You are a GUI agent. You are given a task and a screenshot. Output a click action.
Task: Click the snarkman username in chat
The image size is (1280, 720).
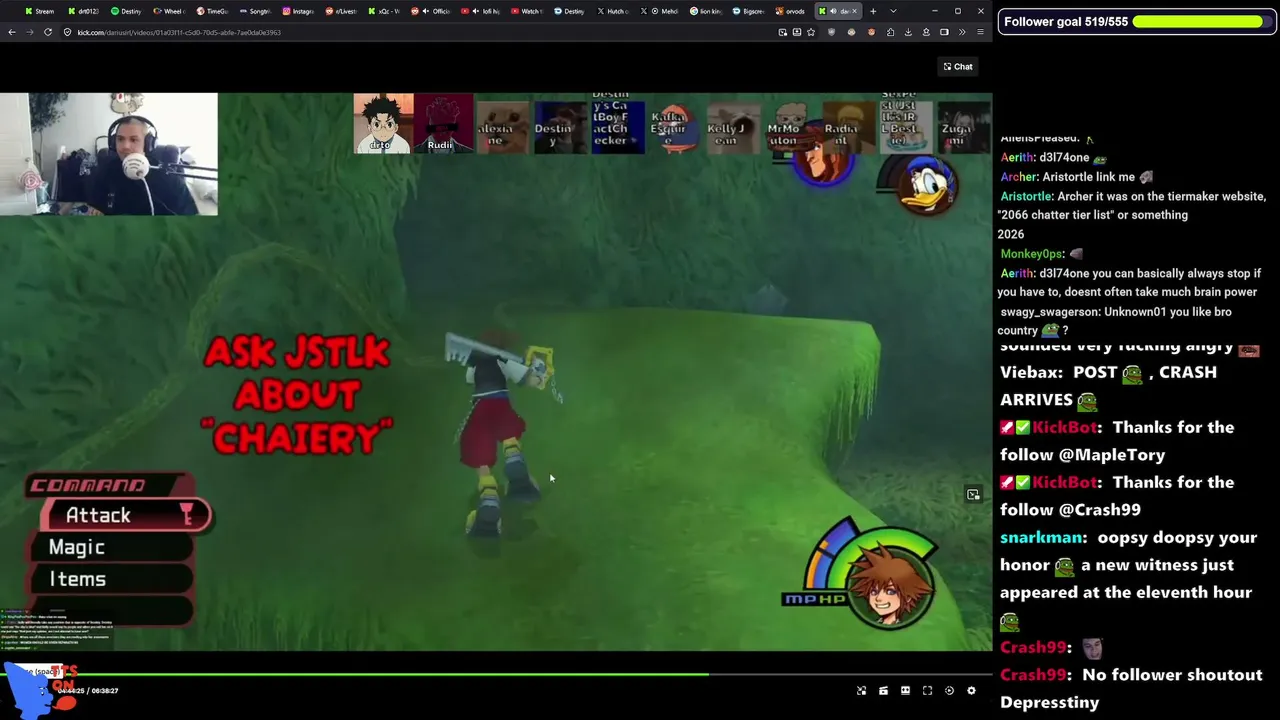click(x=1040, y=537)
